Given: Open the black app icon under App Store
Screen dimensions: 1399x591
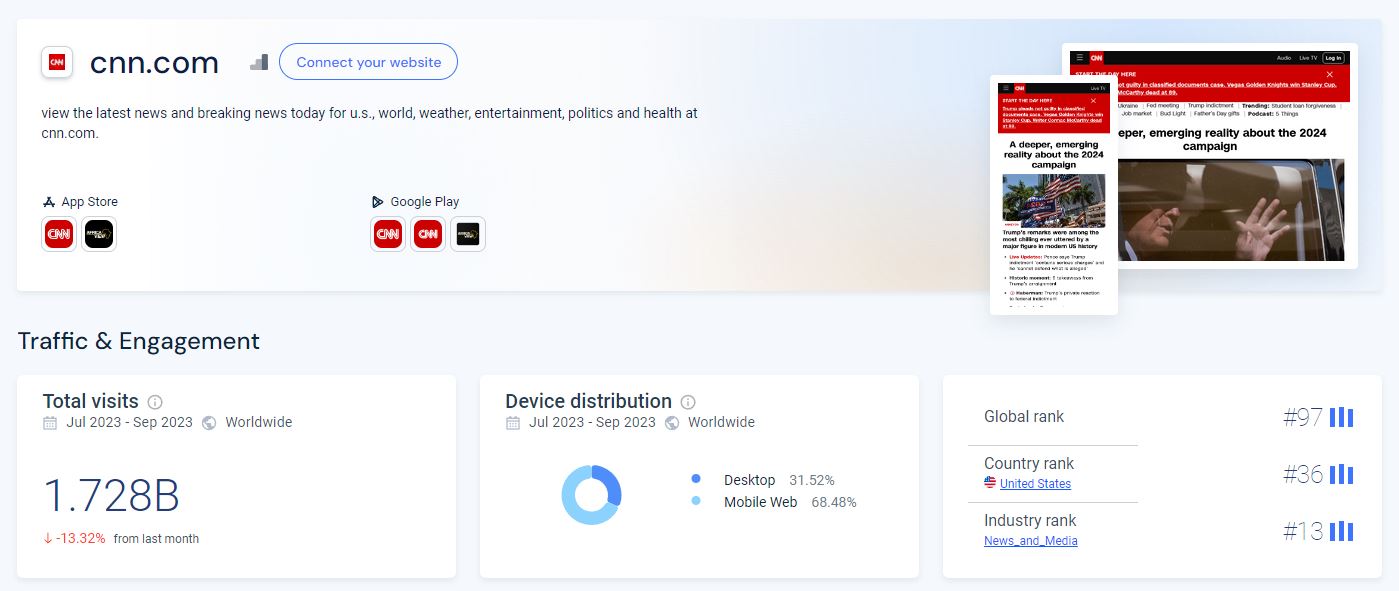Looking at the screenshot, I should pos(99,234).
